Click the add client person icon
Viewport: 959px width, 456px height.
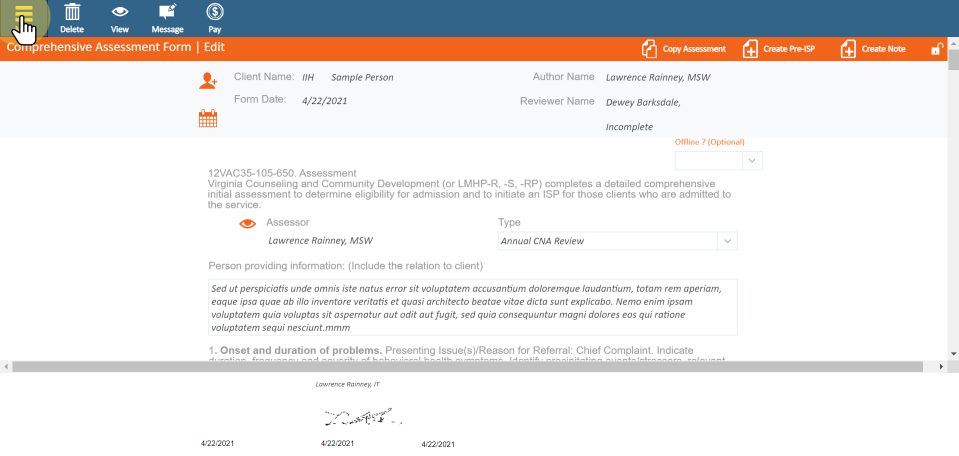click(x=208, y=82)
